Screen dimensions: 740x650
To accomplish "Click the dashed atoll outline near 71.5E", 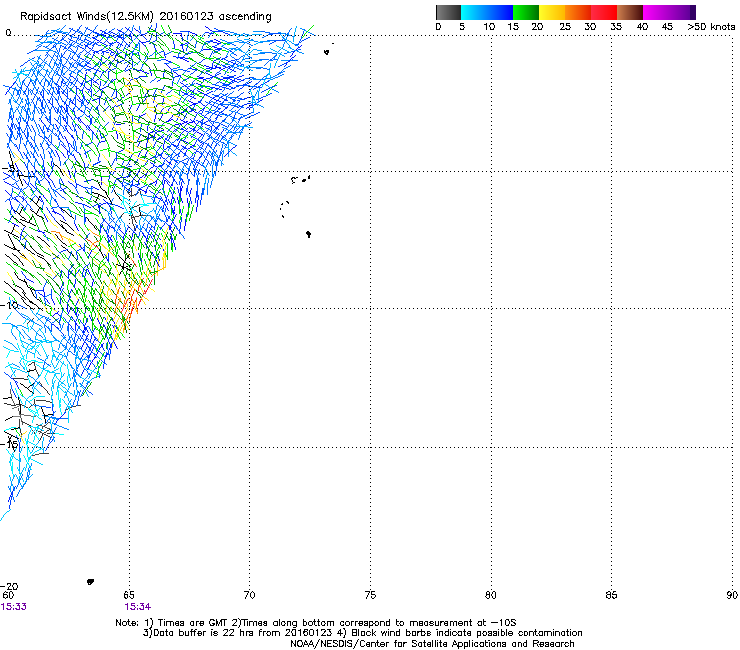I will tap(285, 209).
